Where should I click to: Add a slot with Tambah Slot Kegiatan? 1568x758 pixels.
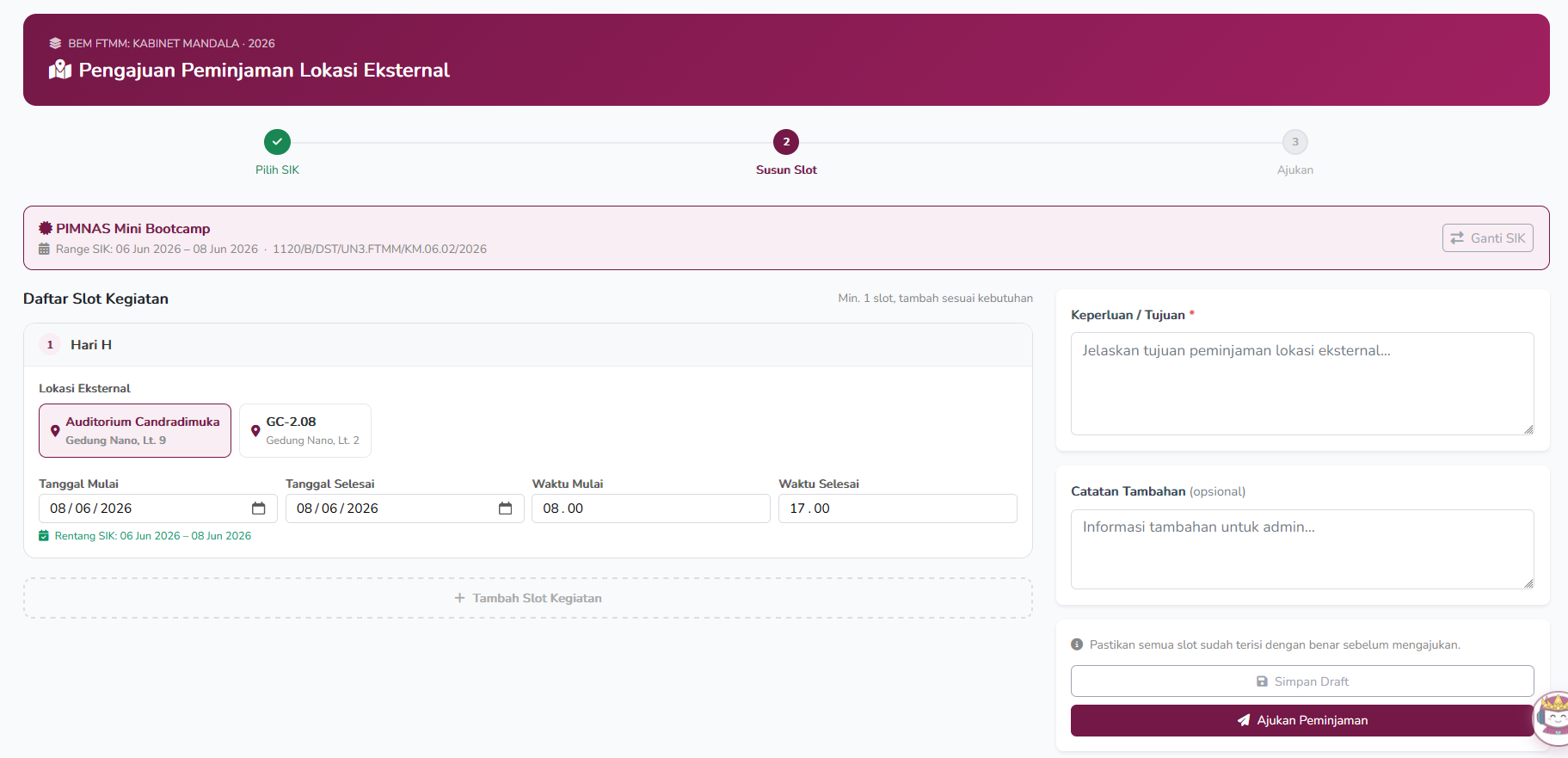pyautogui.click(x=528, y=598)
